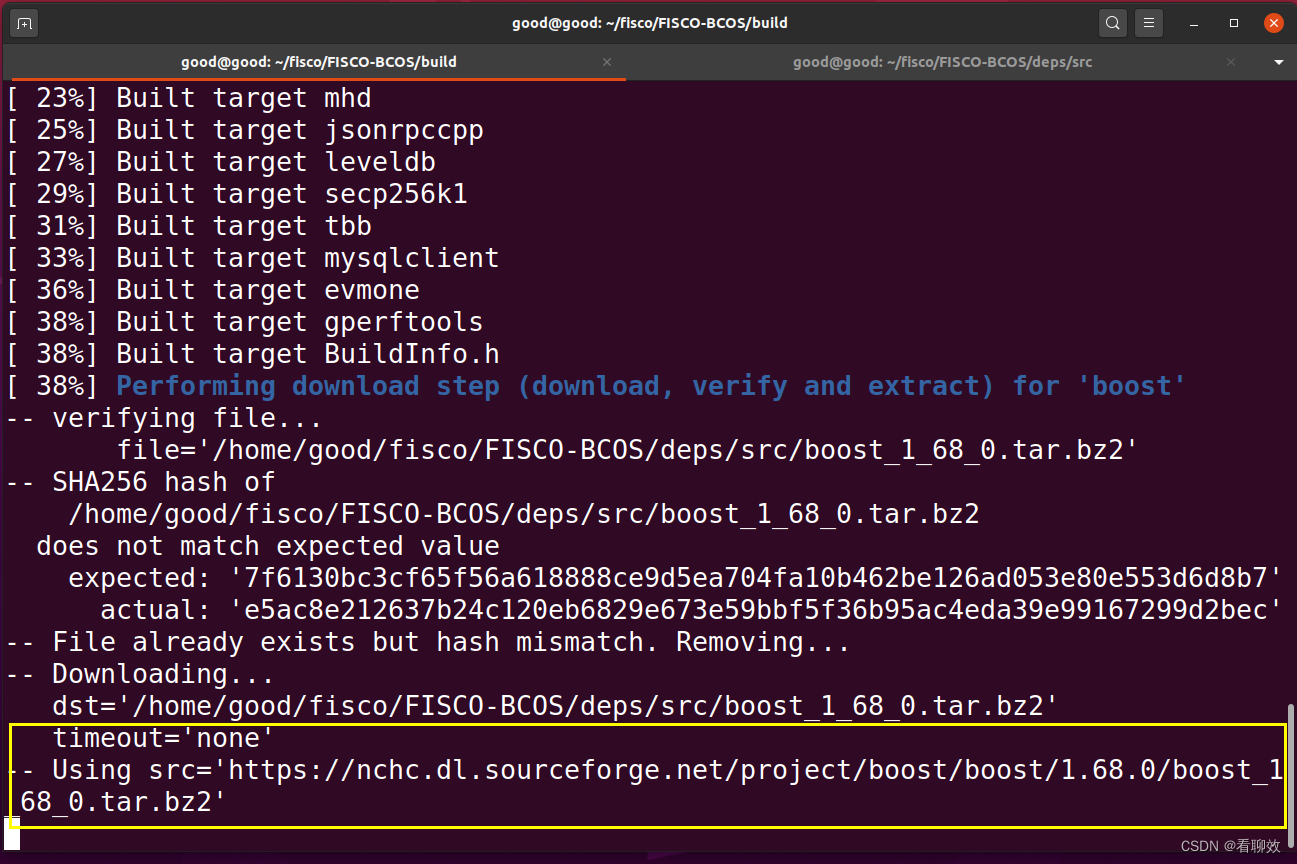This screenshot has width=1297, height=864.
Task: Click the expected hash value starting 7f6130bc
Action: tap(756, 578)
